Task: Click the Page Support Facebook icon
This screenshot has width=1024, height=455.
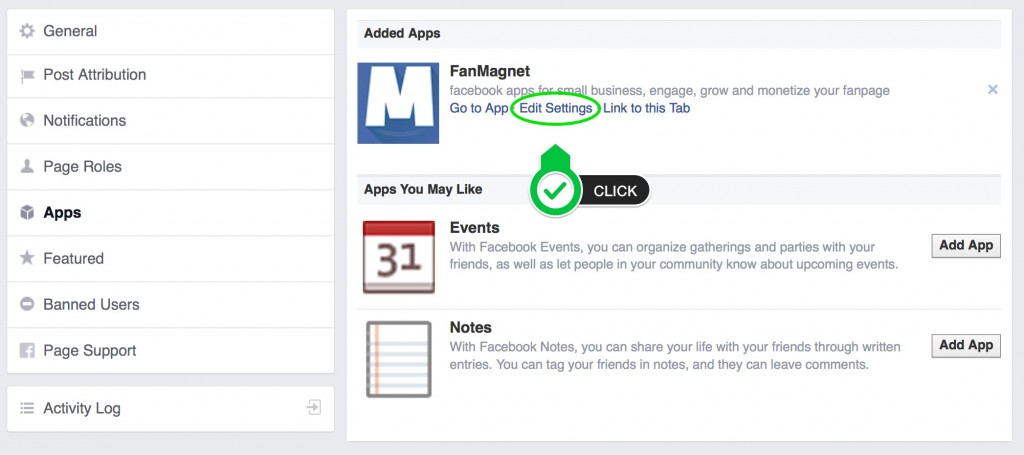Action: point(27,351)
